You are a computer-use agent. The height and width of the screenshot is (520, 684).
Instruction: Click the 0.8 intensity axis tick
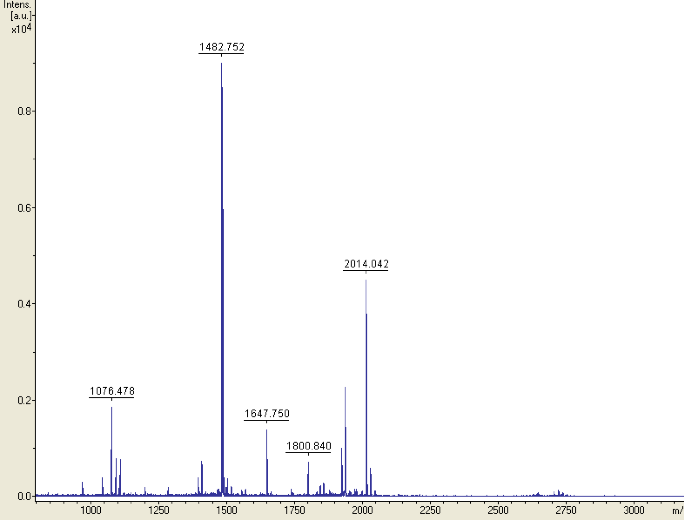(x=20, y=111)
